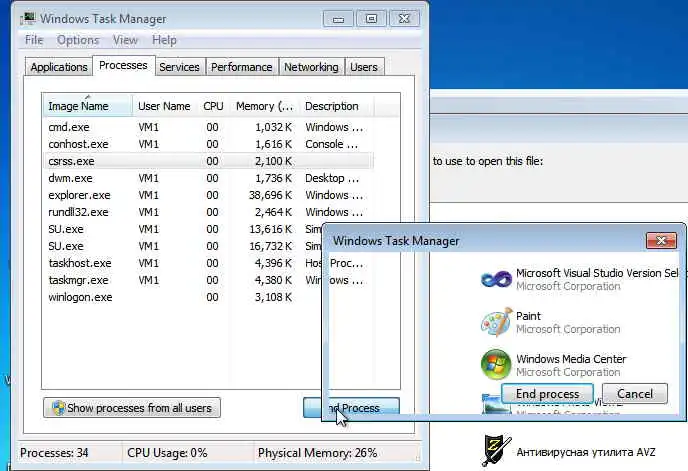688x471 pixels.
Task: Click the Processes: 34 status bar entry
Action: (54, 453)
